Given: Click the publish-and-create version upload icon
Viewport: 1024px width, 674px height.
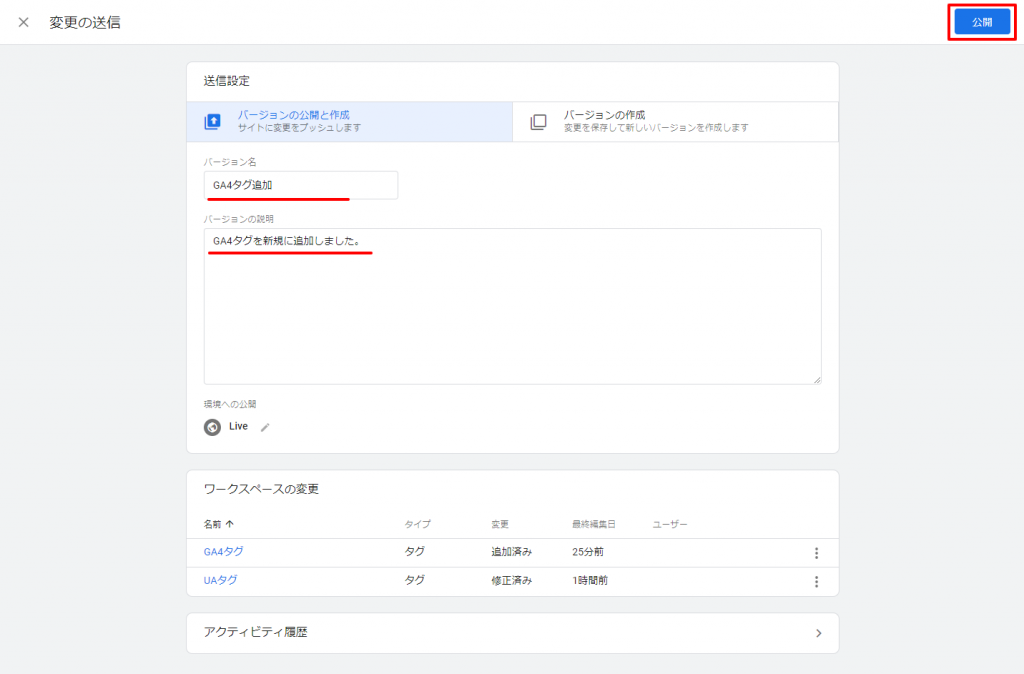Looking at the screenshot, I should point(212,121).
